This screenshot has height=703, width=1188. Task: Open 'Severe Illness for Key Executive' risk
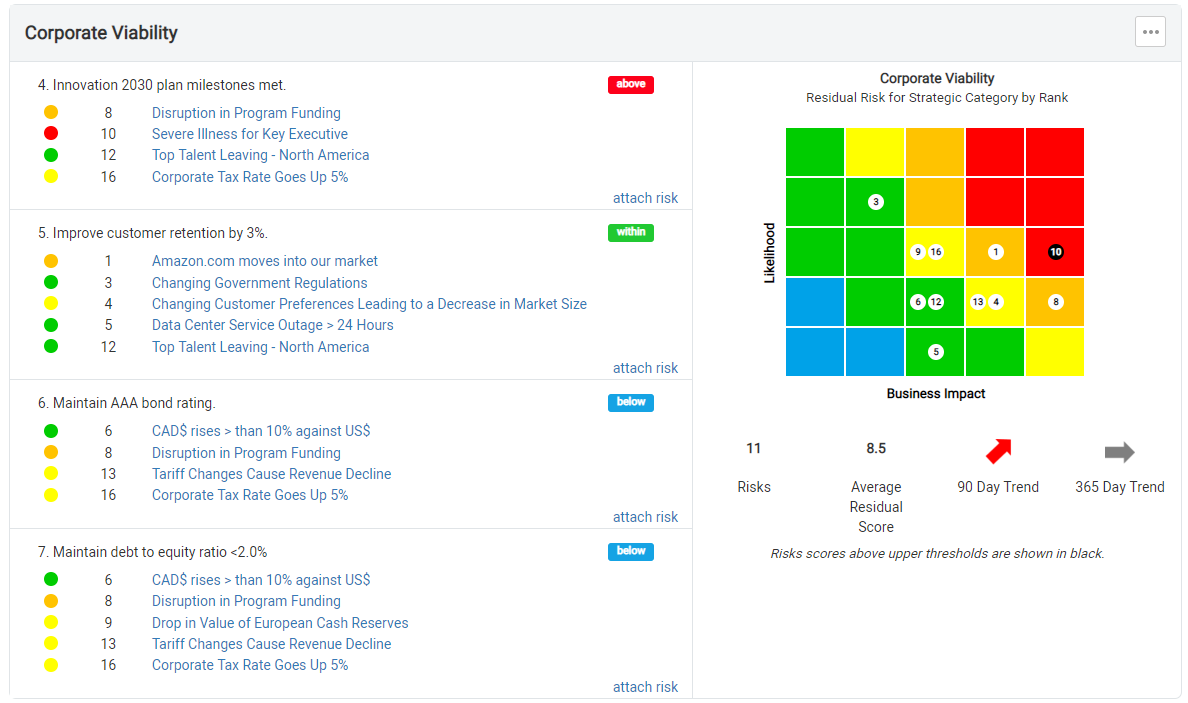[250, 134]
